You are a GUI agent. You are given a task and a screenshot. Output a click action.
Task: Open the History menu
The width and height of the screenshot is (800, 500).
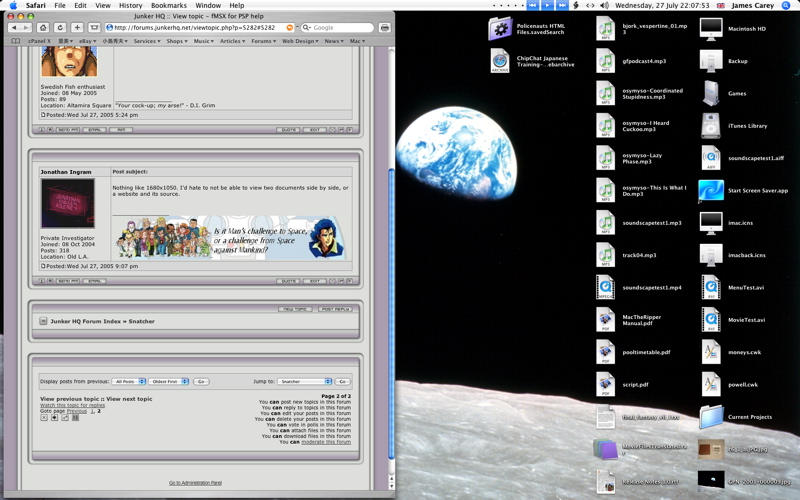(130, 5)
